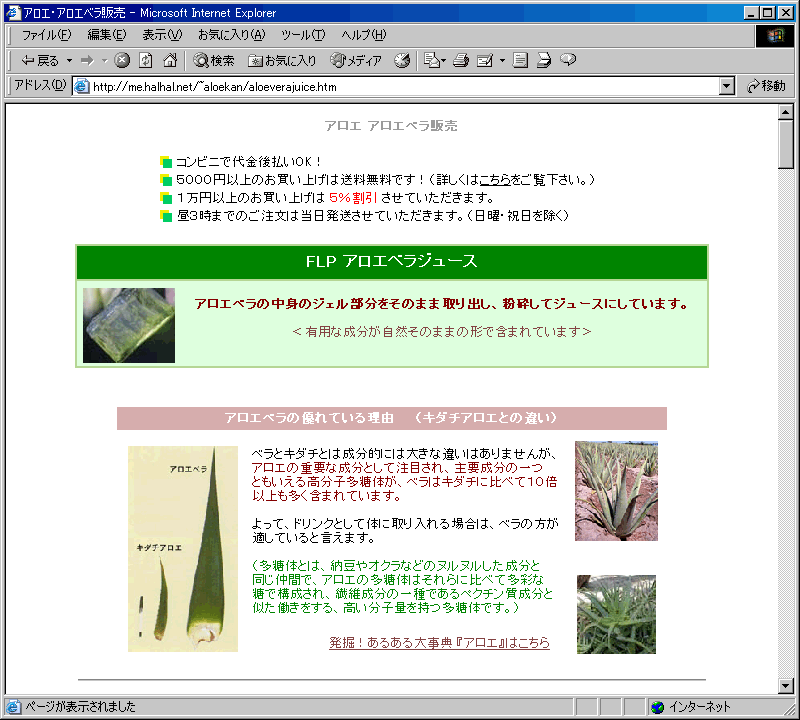Click the status bar page icon
The image size is (800, 720).
click(x=13, y=707)
